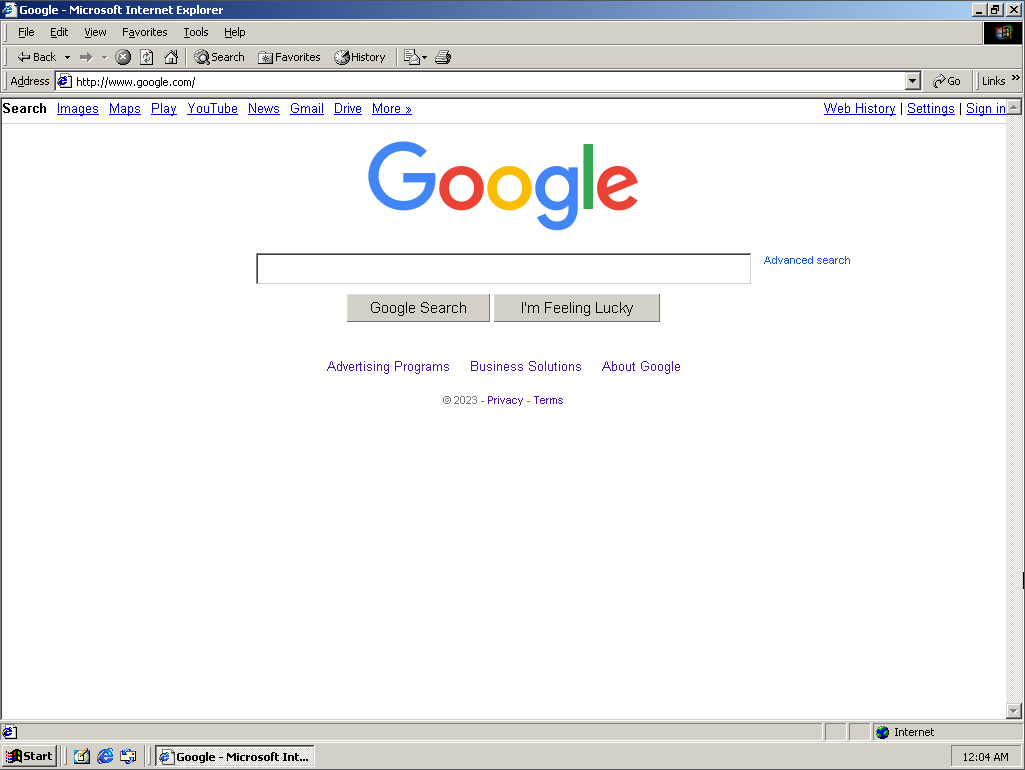Viewport: 1025px width, 770px height.
Task: Open the Advertising Programs link
Action: click(x=388, y=367)
